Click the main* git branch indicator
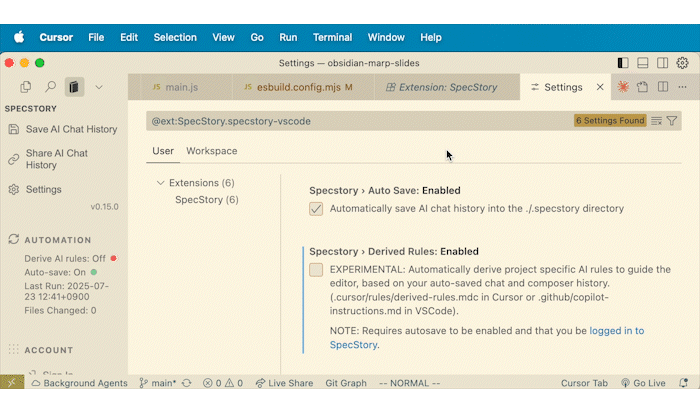 [158, 383]
